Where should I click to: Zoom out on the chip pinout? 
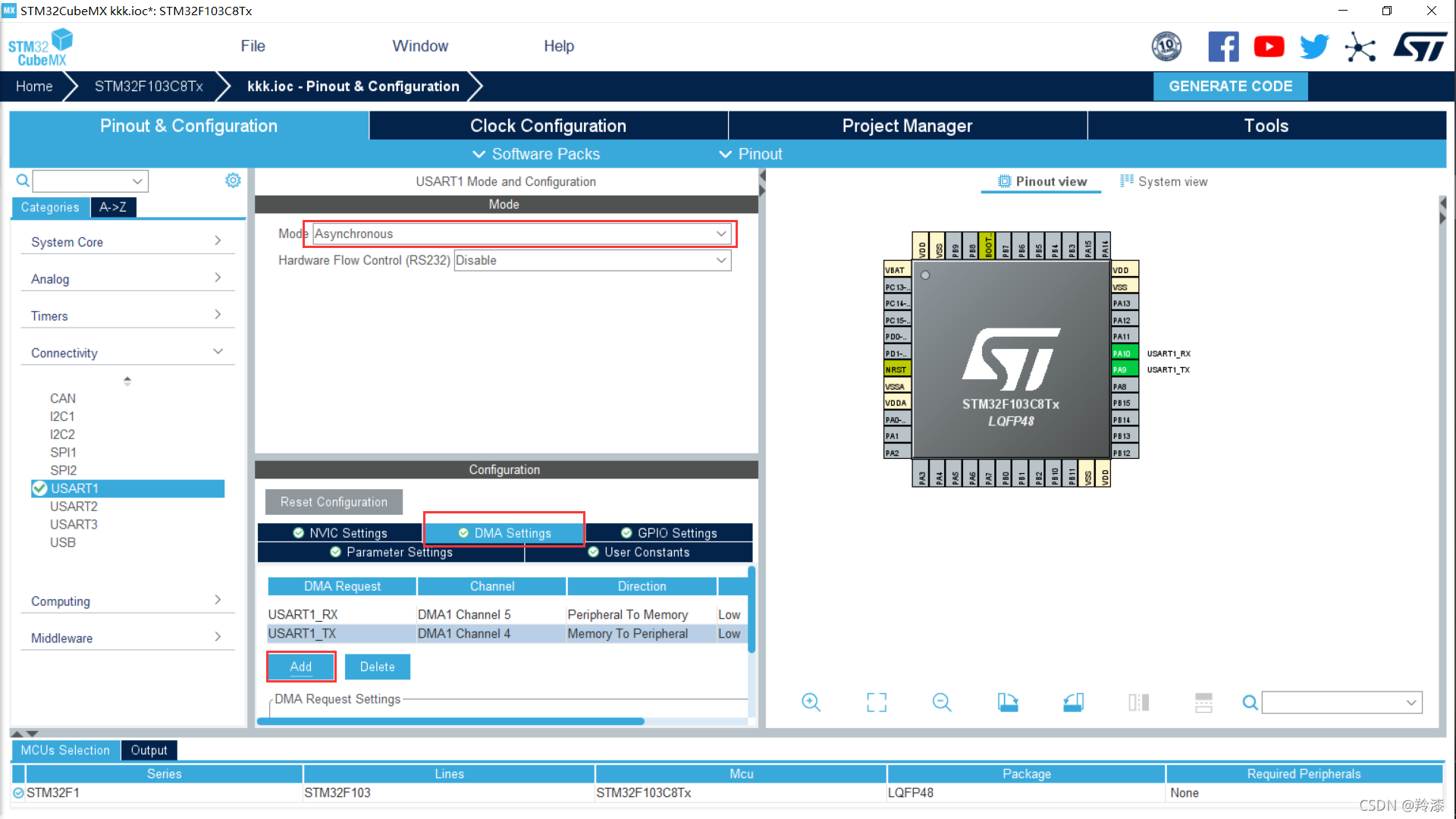pos(942,702)
